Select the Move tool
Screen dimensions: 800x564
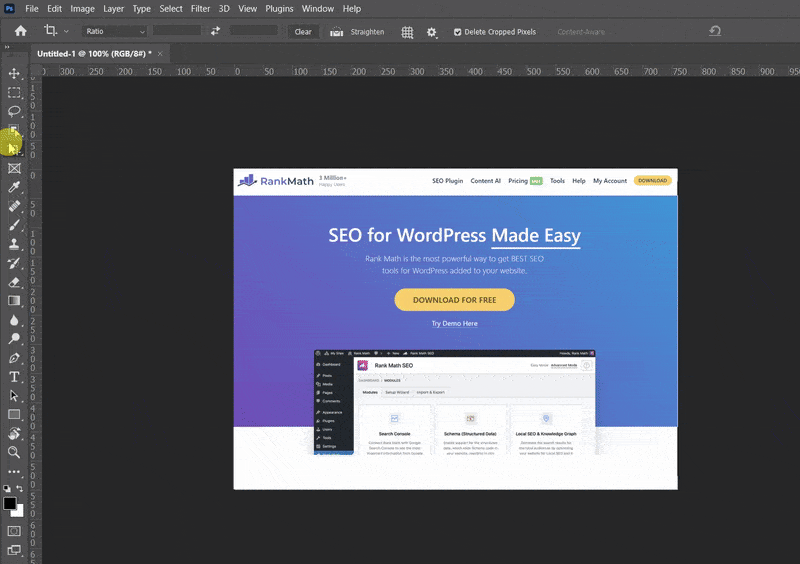(14, 73)
